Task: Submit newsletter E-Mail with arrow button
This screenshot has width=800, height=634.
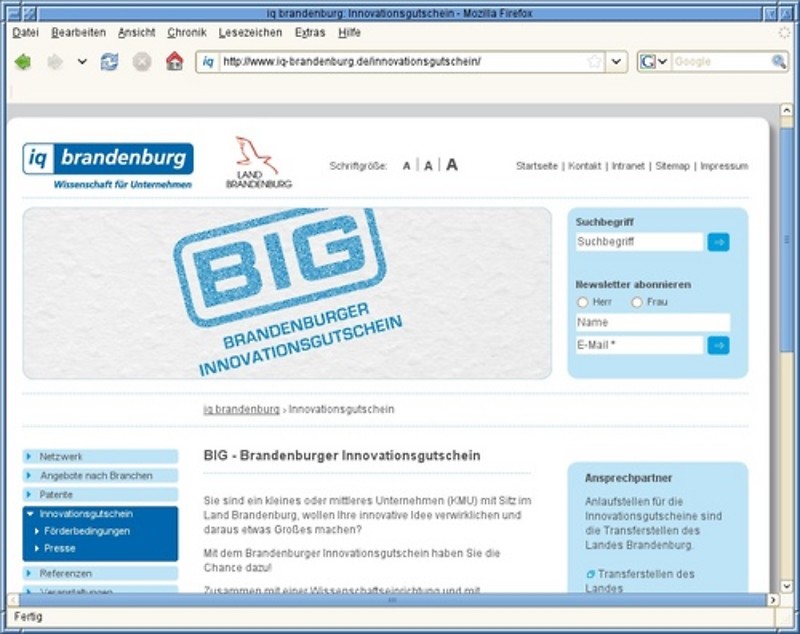Action: [718, 345]
